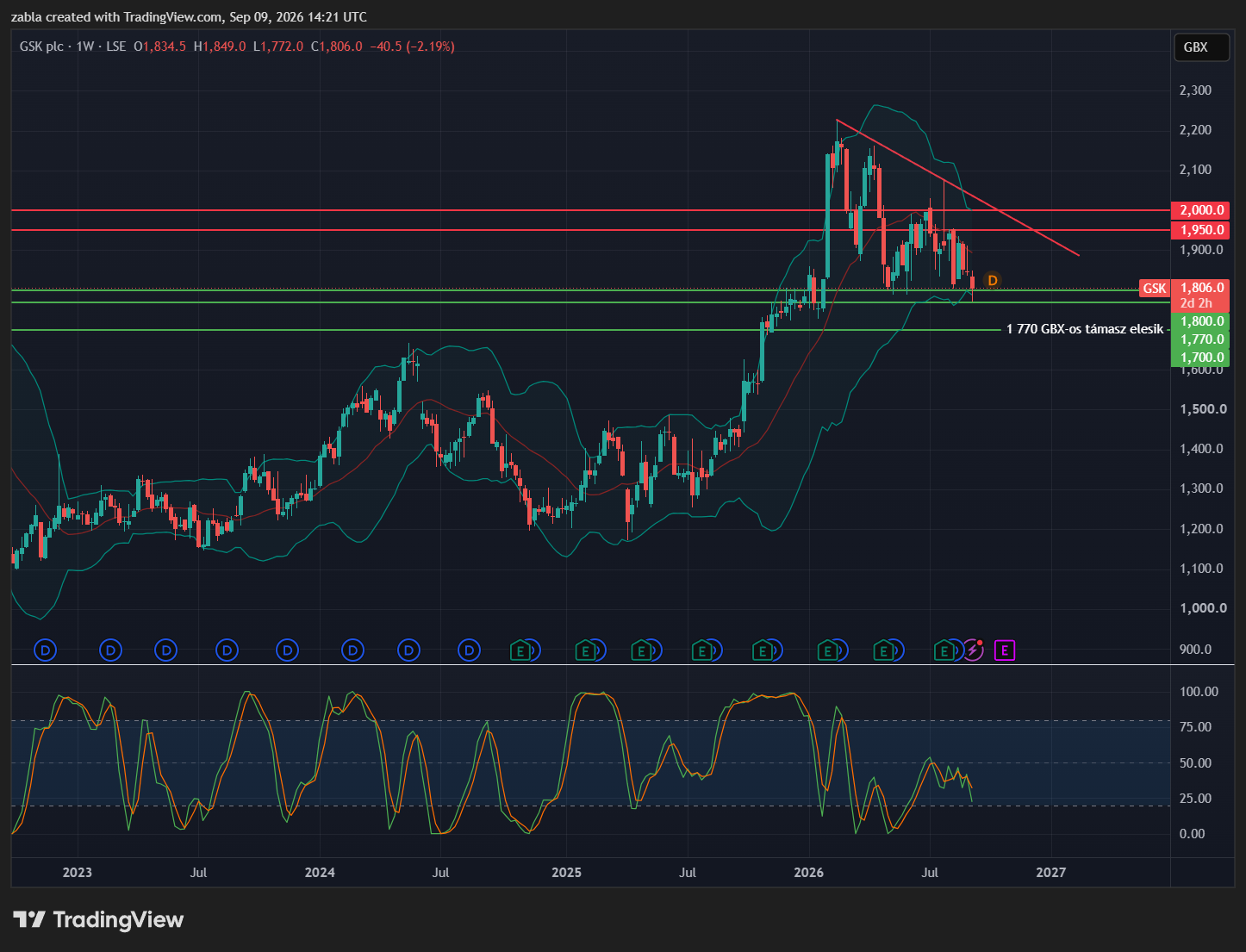Click the 1W interval in the chart legend
This screenshot has width=1246, height=952.
(x=84, y=47)
